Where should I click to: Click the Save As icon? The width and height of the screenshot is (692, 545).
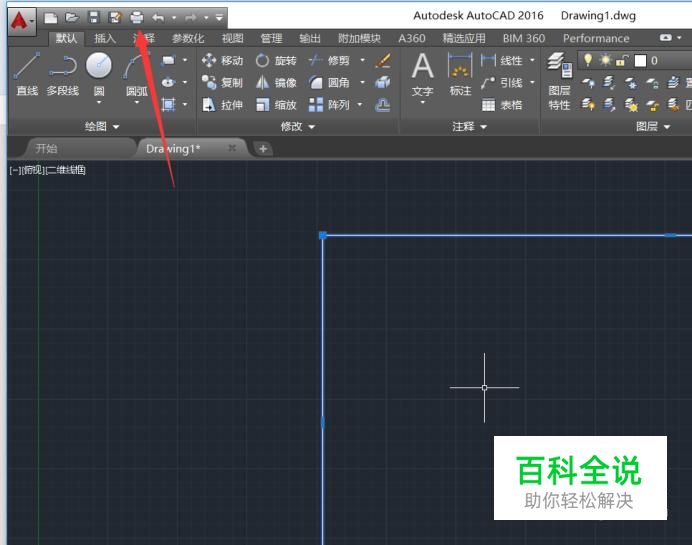coord(115,18)
